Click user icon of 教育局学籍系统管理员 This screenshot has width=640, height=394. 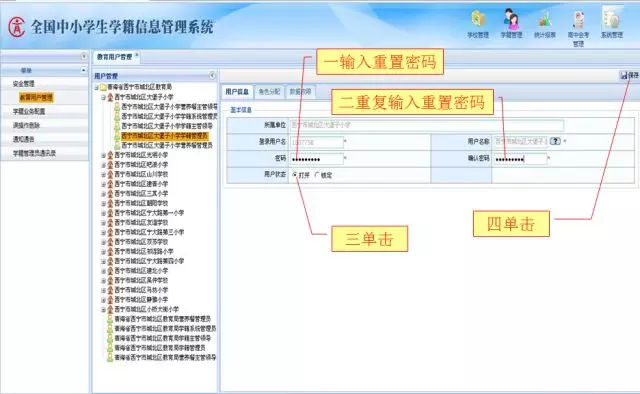point(110,329)
